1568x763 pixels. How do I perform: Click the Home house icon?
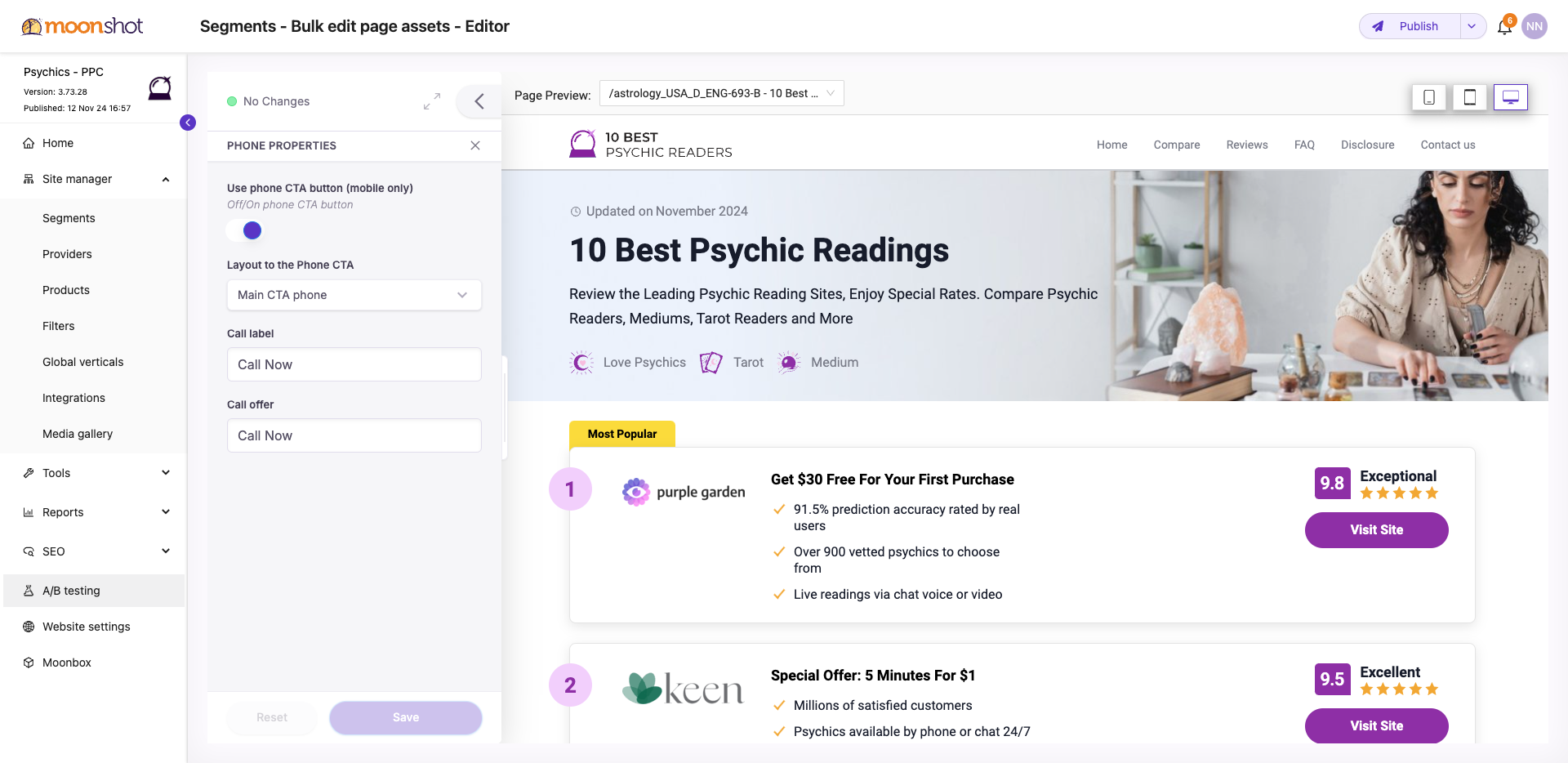pyautogui.click(x=29, y=143)
